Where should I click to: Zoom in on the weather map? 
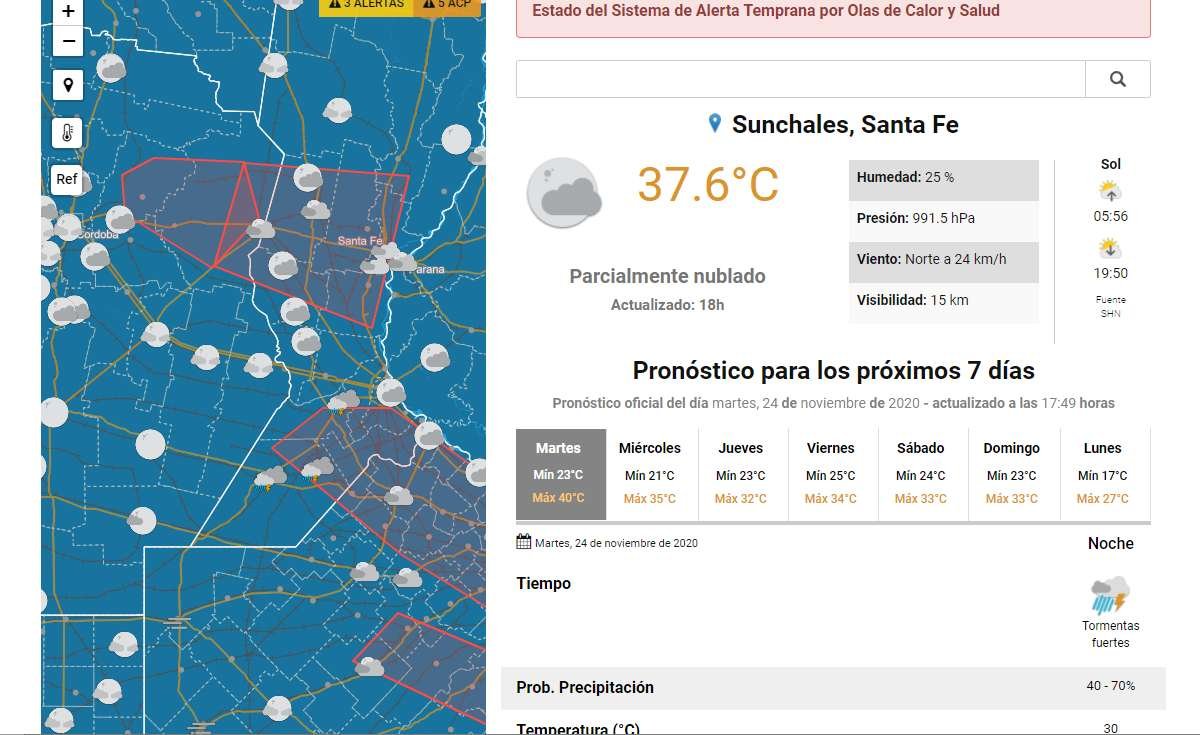tap(68, 12)
